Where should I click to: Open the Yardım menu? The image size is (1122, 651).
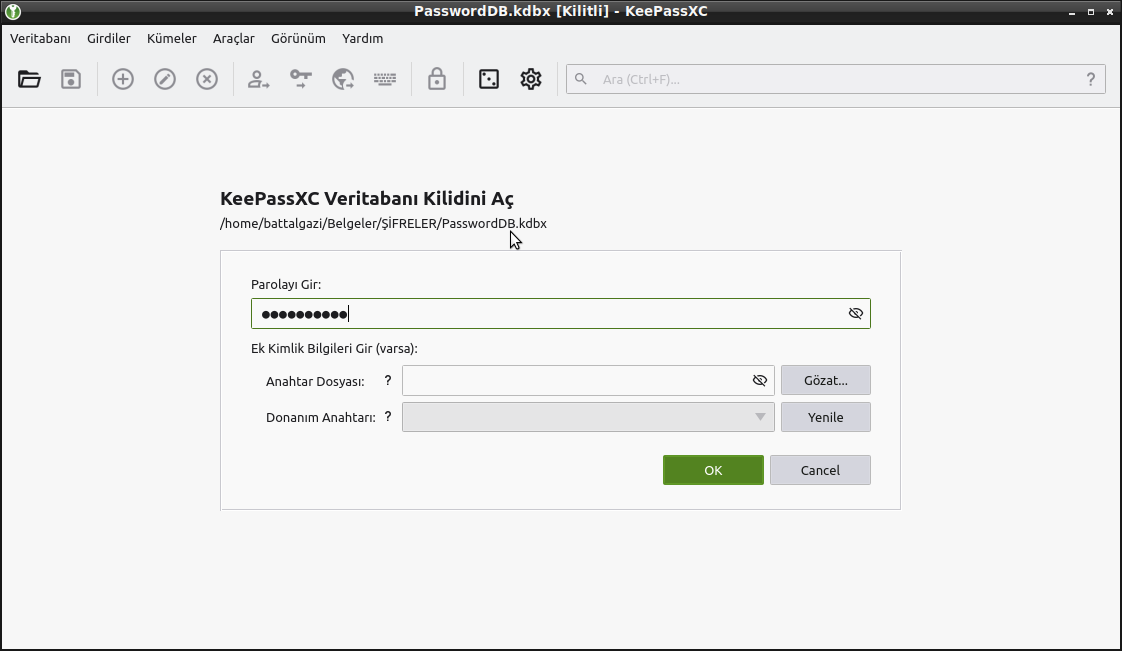tap(362, 39)
